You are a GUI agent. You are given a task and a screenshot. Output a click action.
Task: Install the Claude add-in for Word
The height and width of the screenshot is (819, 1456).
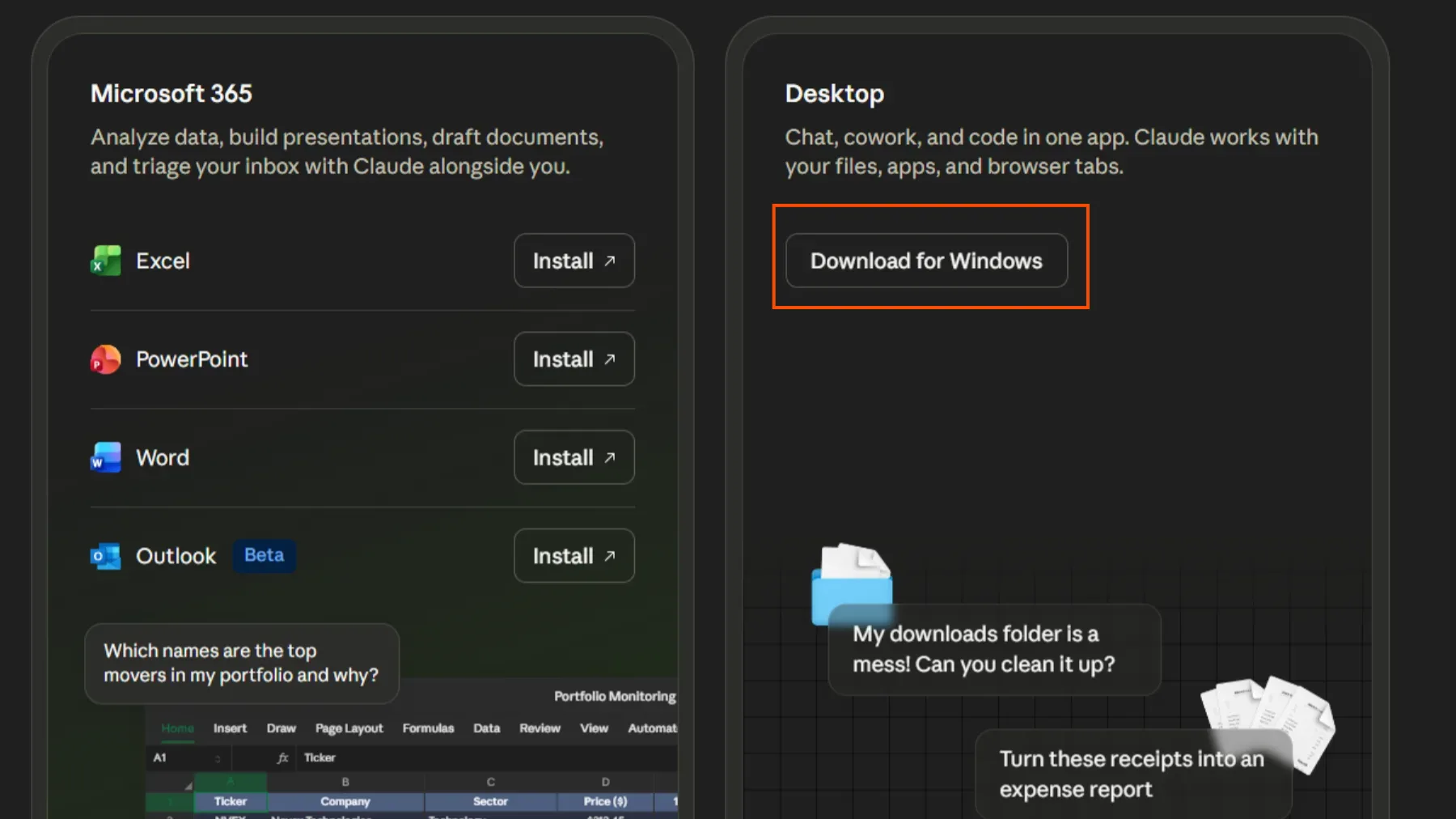[574, 457]
